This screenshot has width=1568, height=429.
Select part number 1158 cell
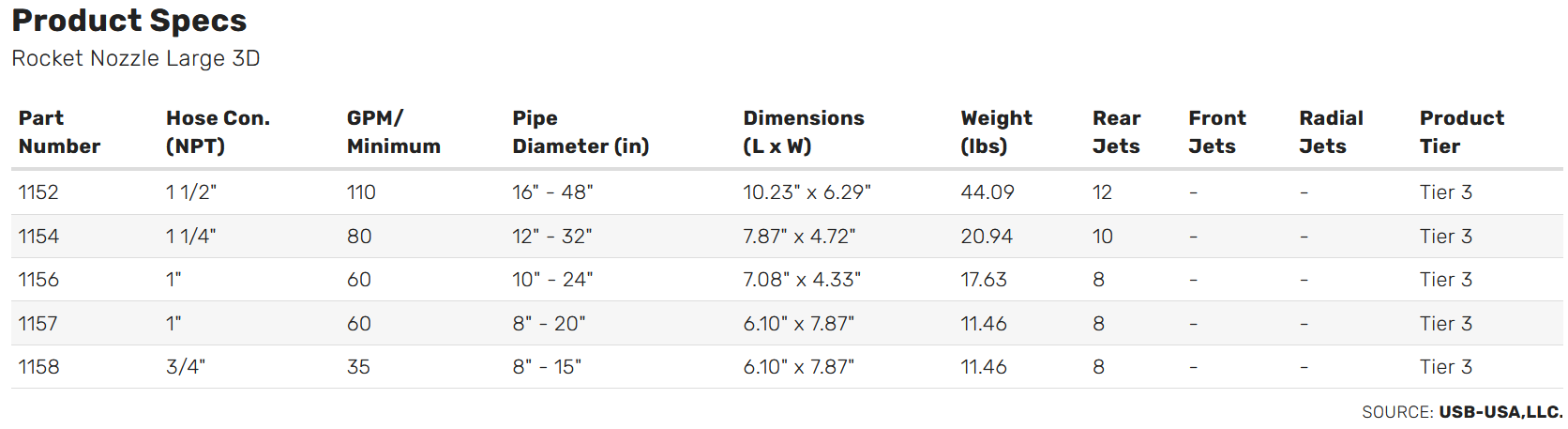[38, 367]
